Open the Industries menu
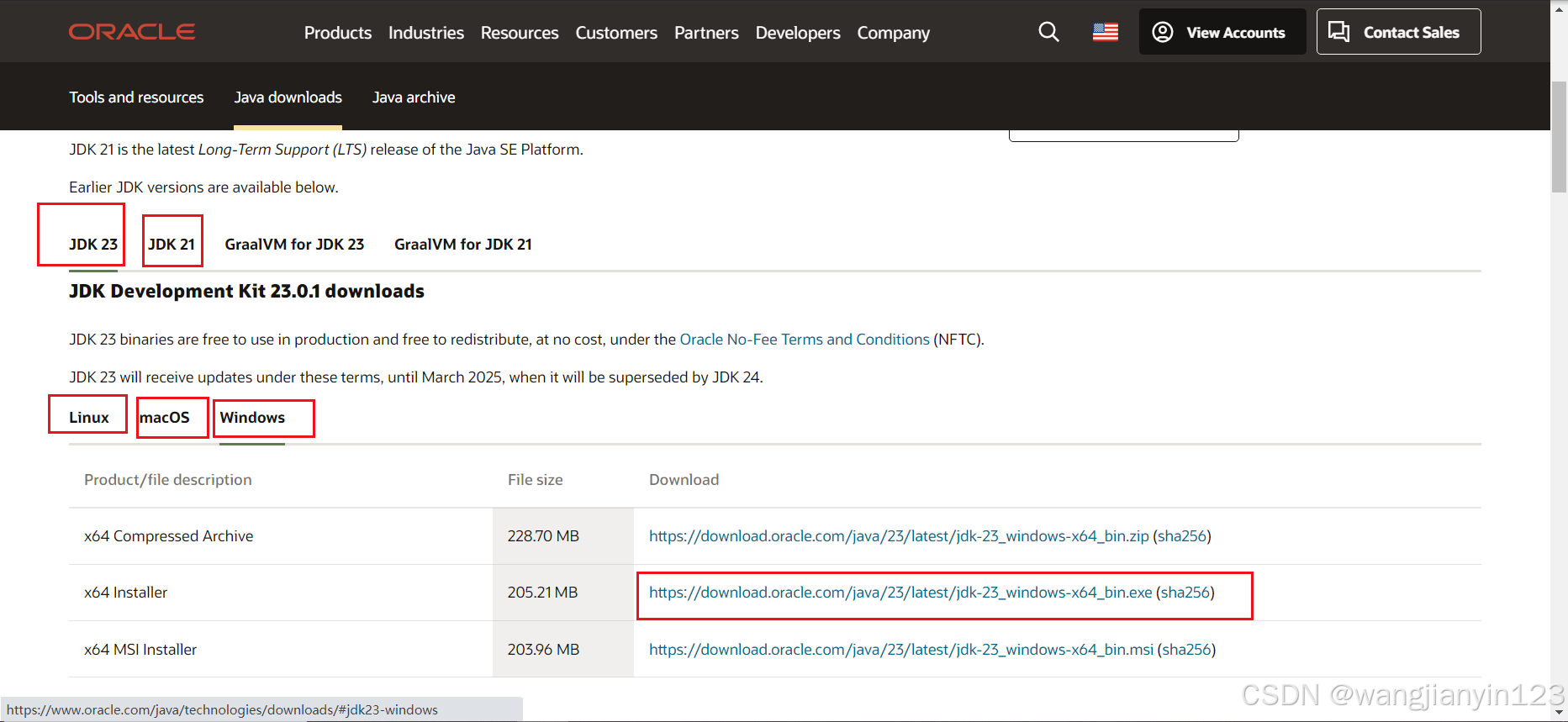Viewport: 1568px width, 722px height. tap(426, 33)
